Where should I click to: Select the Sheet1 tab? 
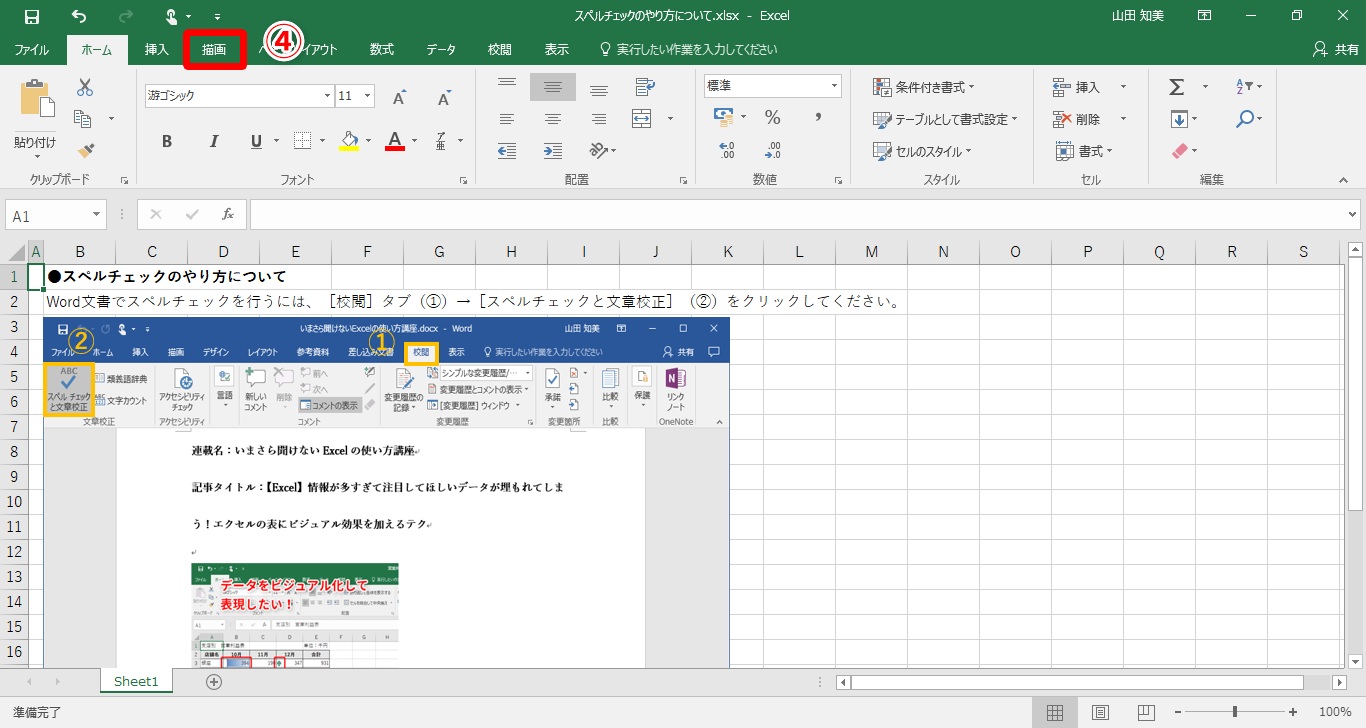[136, 682]
